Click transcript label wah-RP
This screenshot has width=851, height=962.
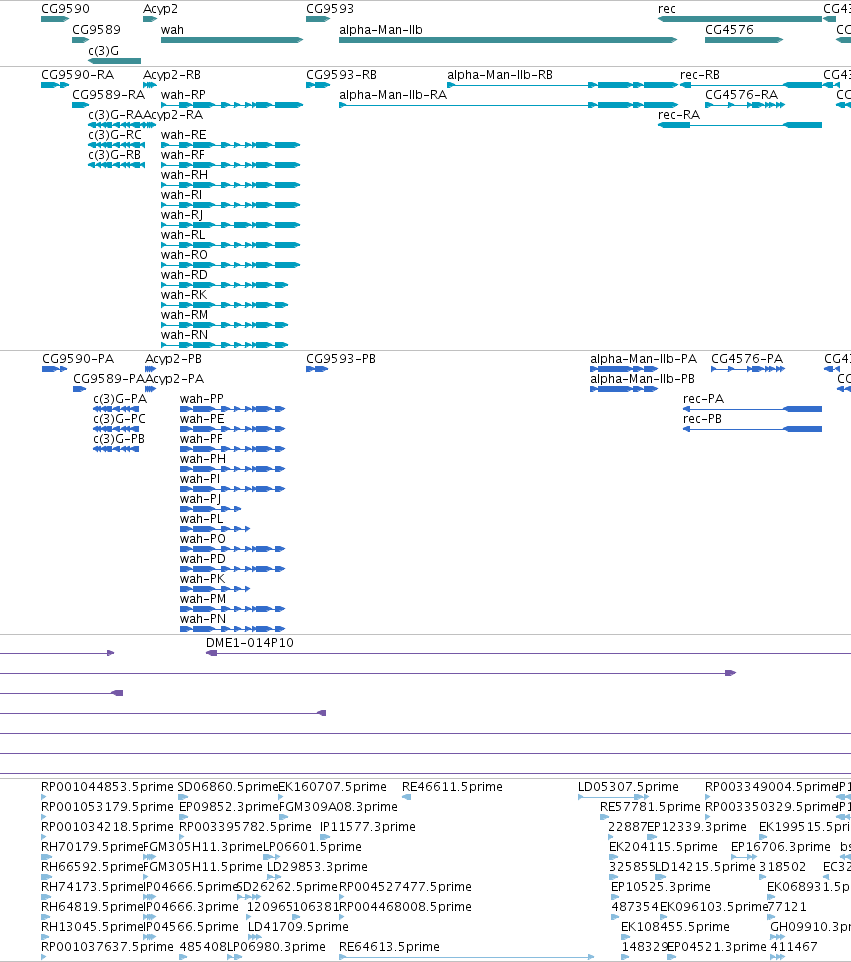183,95
